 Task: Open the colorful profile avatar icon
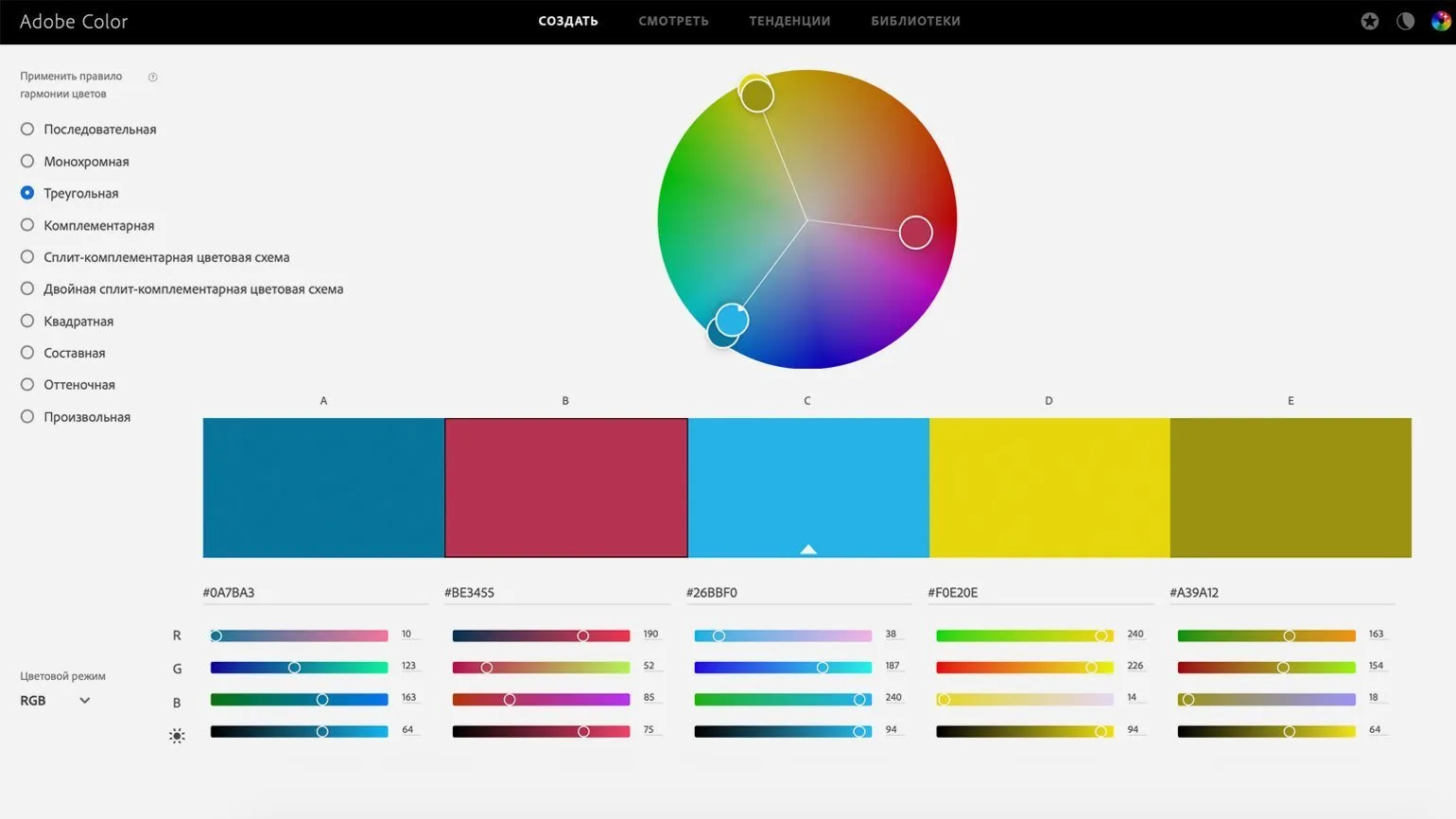[1440, 21]
